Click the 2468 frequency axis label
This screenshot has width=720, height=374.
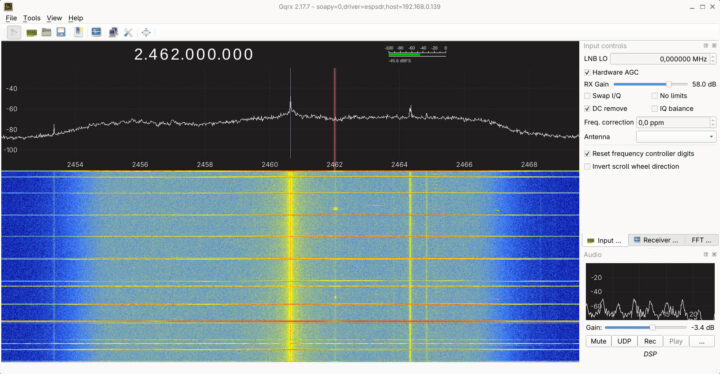(x=529, y=164)
